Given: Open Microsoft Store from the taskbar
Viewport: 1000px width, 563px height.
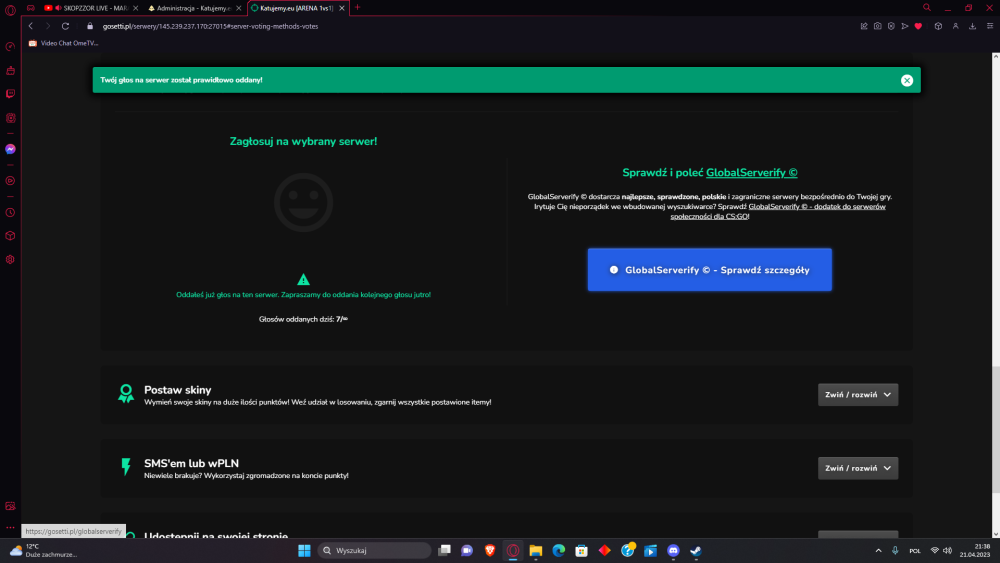Looking at the screenshot, I should (x=582, y=550).
